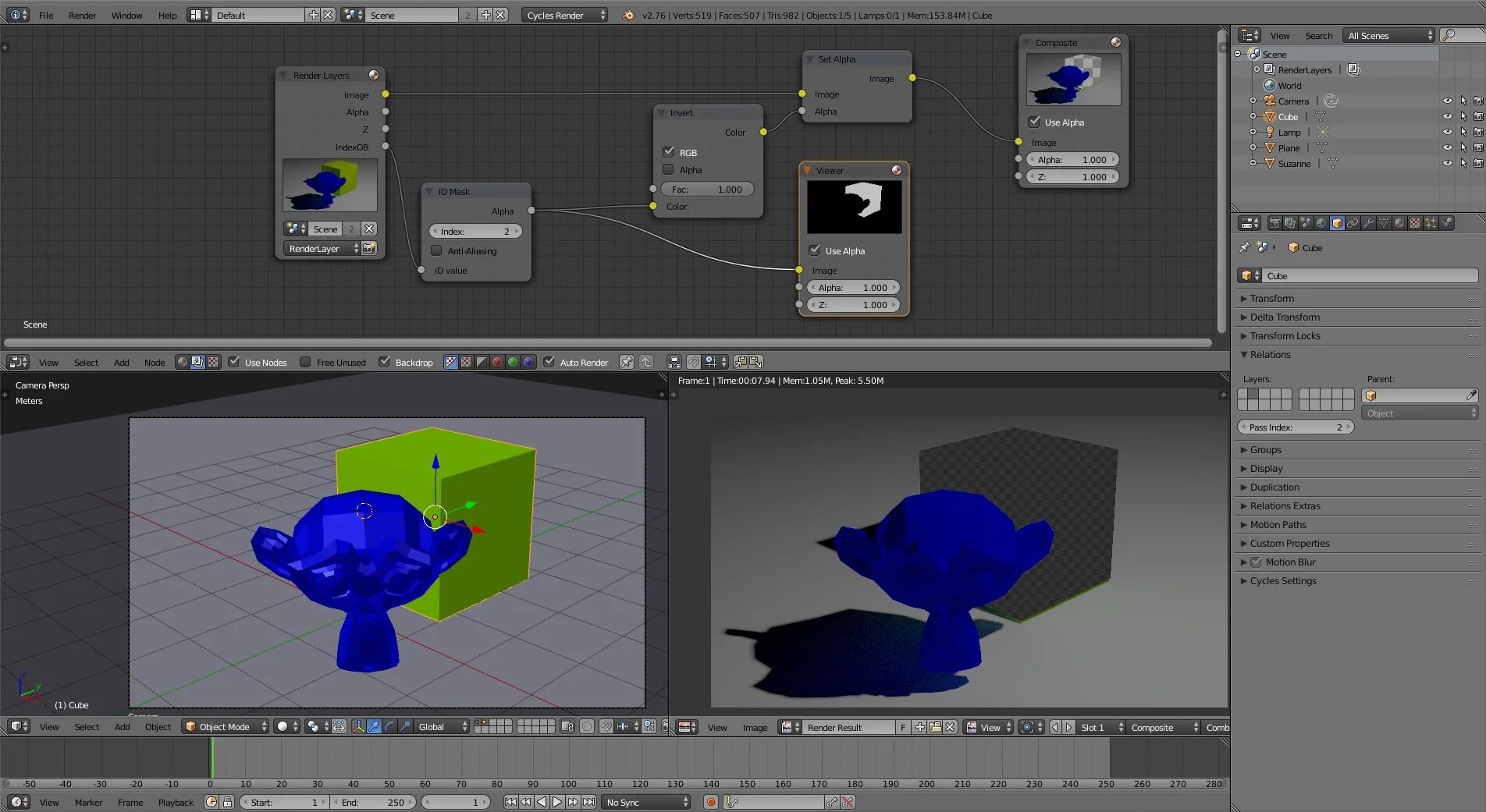
Task: Click the No Sync playback selector
Action: (x=646, y=802)
